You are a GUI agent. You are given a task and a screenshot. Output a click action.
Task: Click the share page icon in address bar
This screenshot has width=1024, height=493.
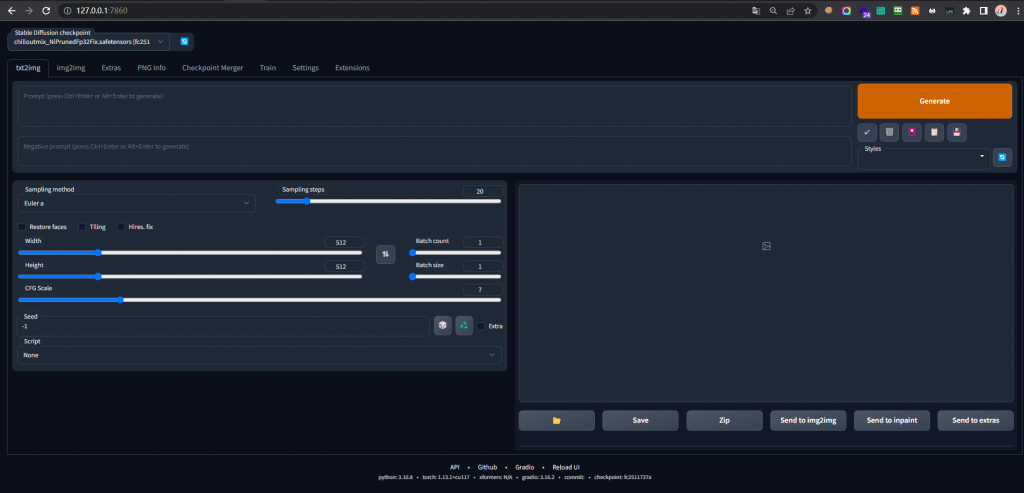pos(790,10)
